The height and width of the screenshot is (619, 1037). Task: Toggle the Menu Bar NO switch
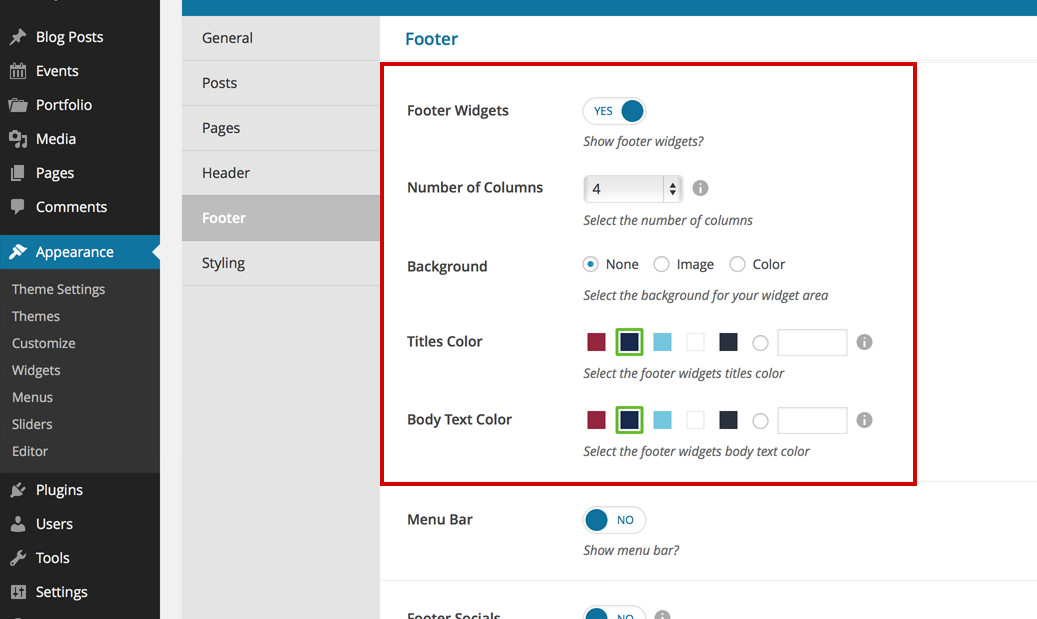[x=614, y=520]
